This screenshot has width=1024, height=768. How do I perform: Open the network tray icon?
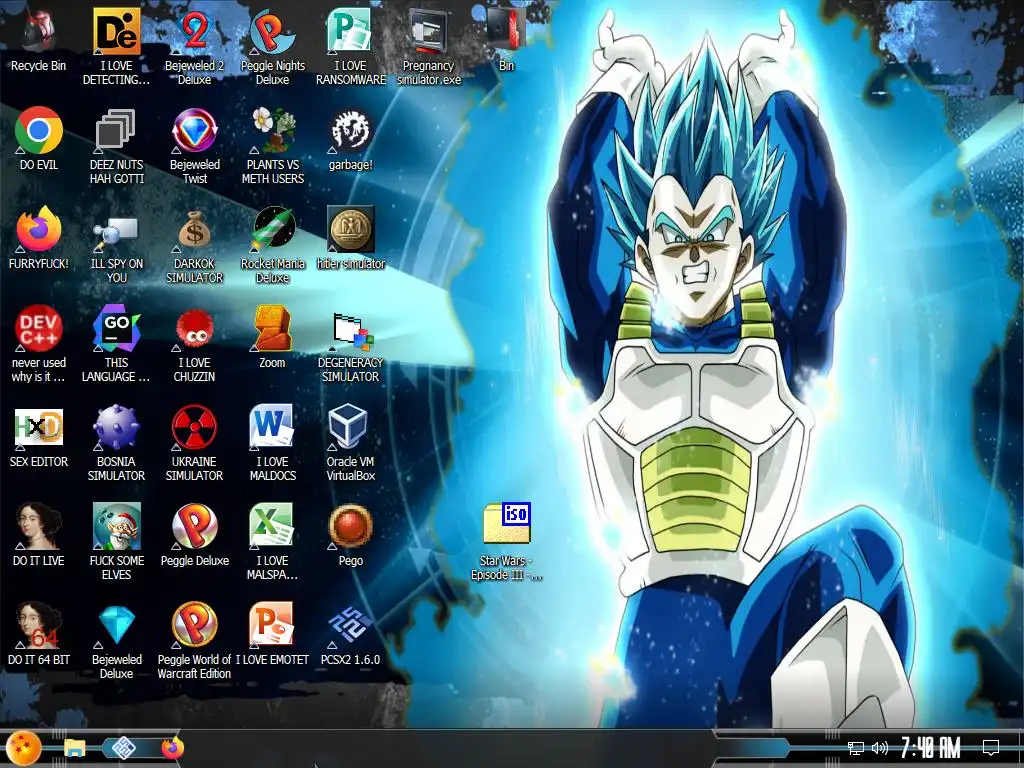856,748
